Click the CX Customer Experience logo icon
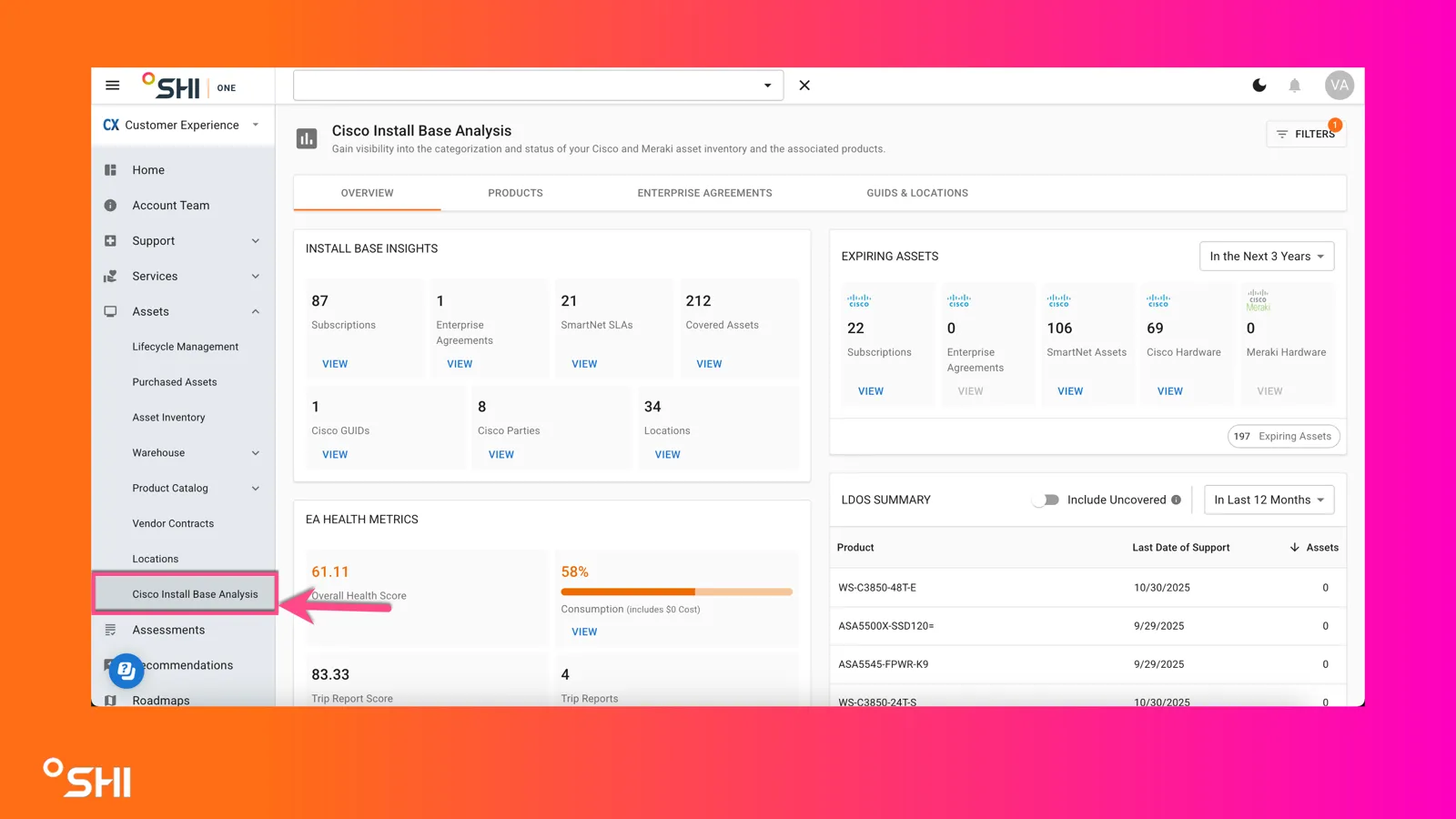The image size is (1456, 819). [x=111, y=126]
